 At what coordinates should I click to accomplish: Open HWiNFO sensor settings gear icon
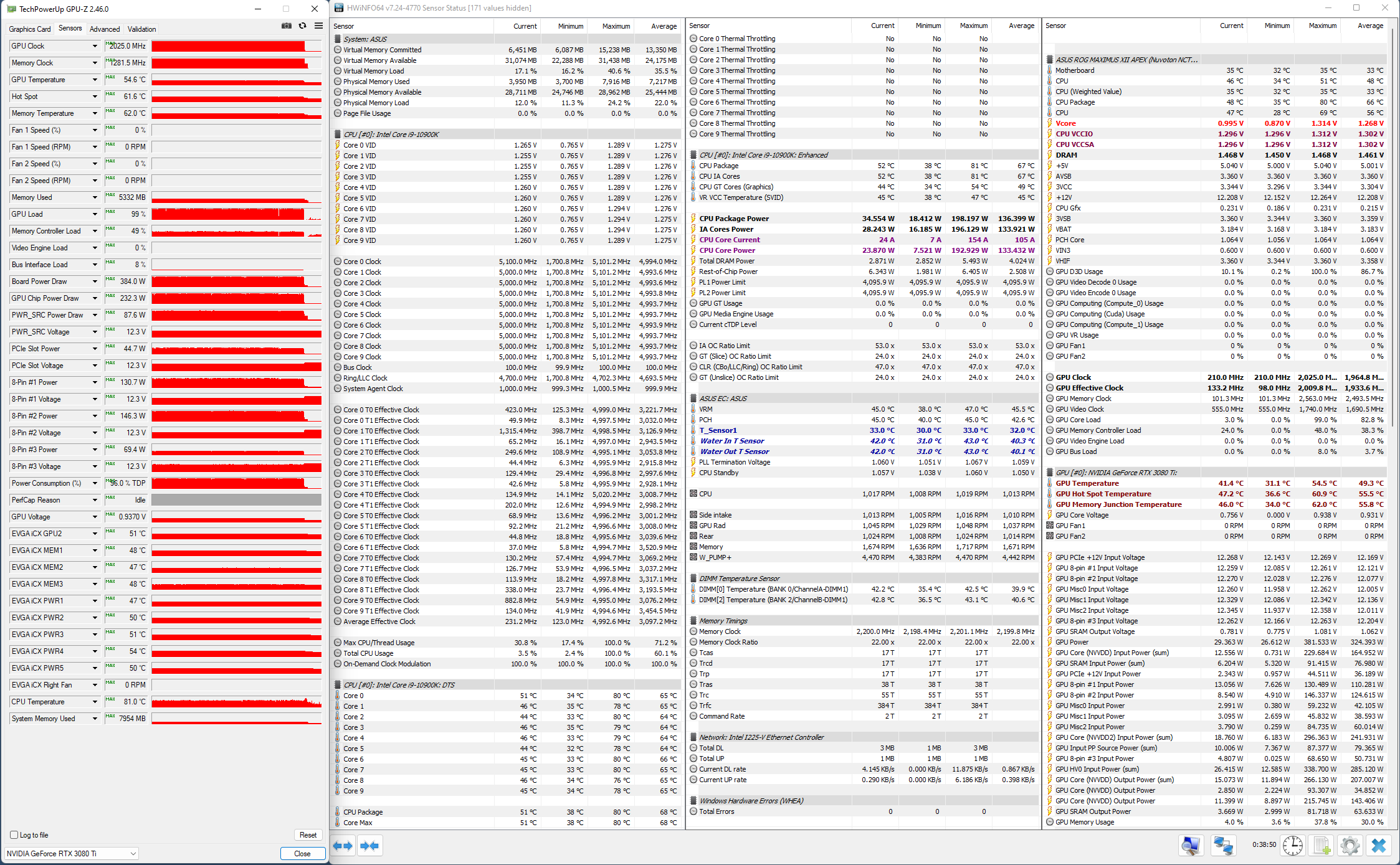[x=1350, y=846]
